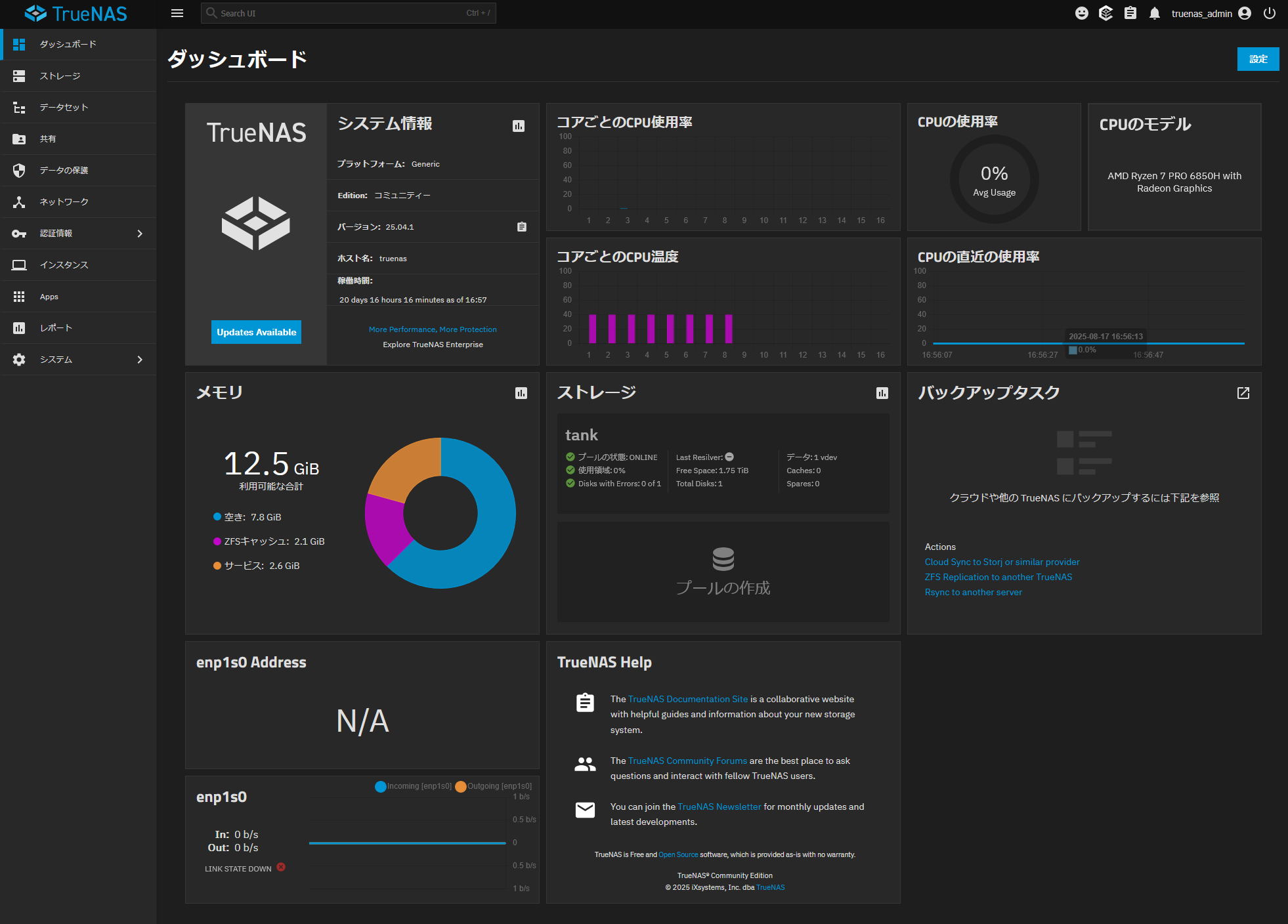Toggle the Outgoing [enp1s0] legend marker
This screenshot has height=924, width=1288.
pos(461,787)
